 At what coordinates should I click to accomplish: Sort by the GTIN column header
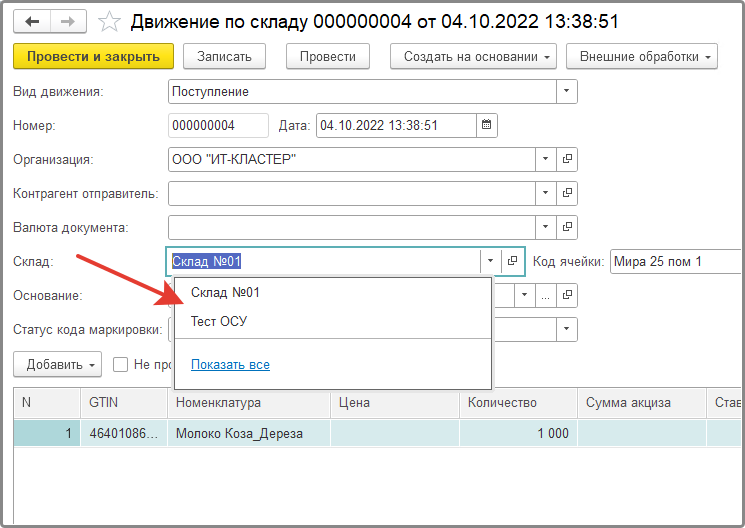[124, 403]
